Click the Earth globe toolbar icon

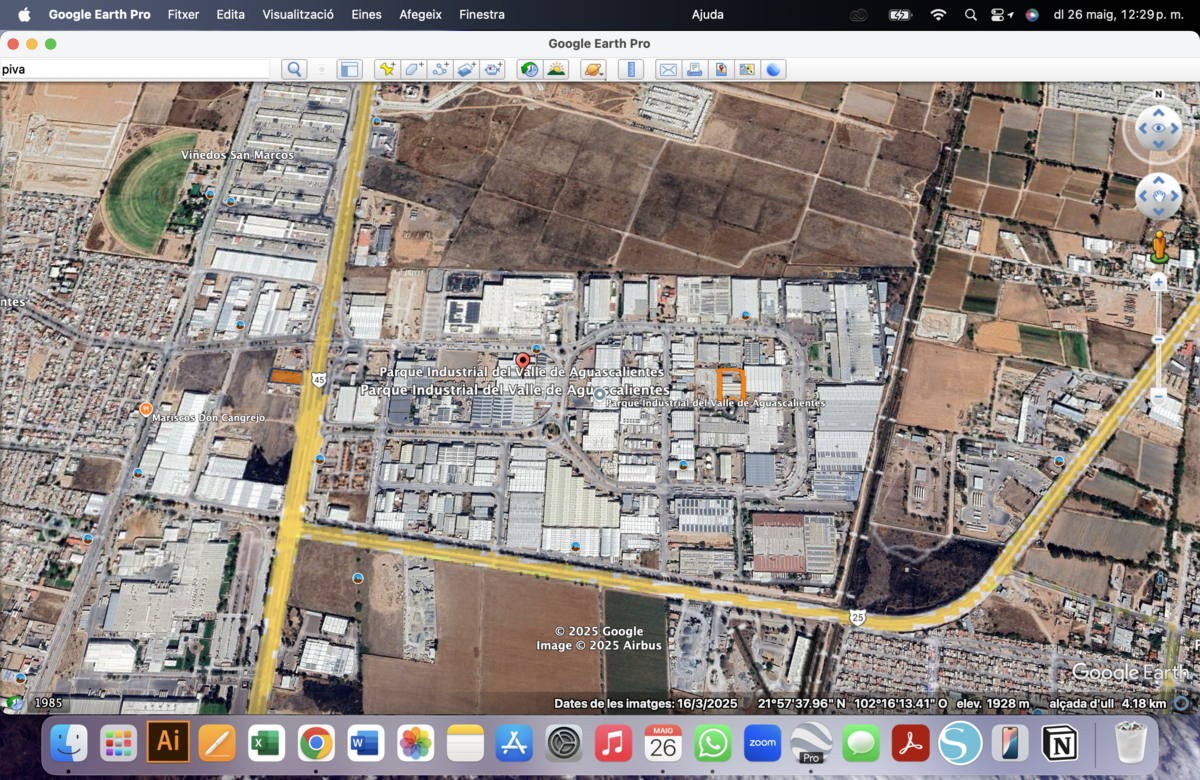point(773,69)
